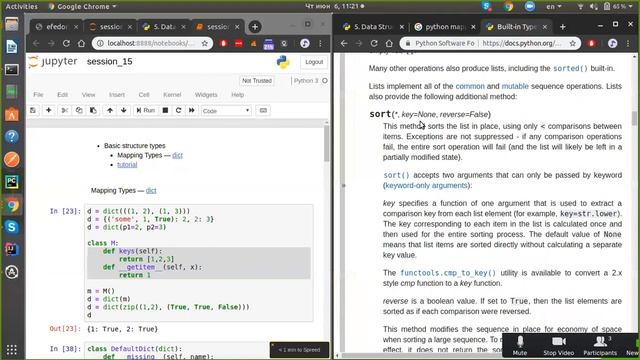Click the Logout button
The image size is (640, 360).
tap(314, 62)
